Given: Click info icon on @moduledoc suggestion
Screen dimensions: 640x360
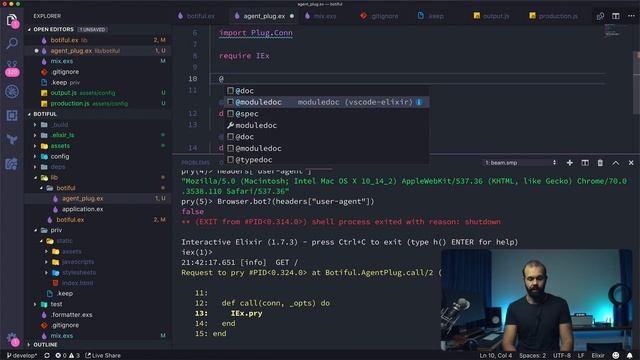Looking at the screenshot, I should 419,102.
